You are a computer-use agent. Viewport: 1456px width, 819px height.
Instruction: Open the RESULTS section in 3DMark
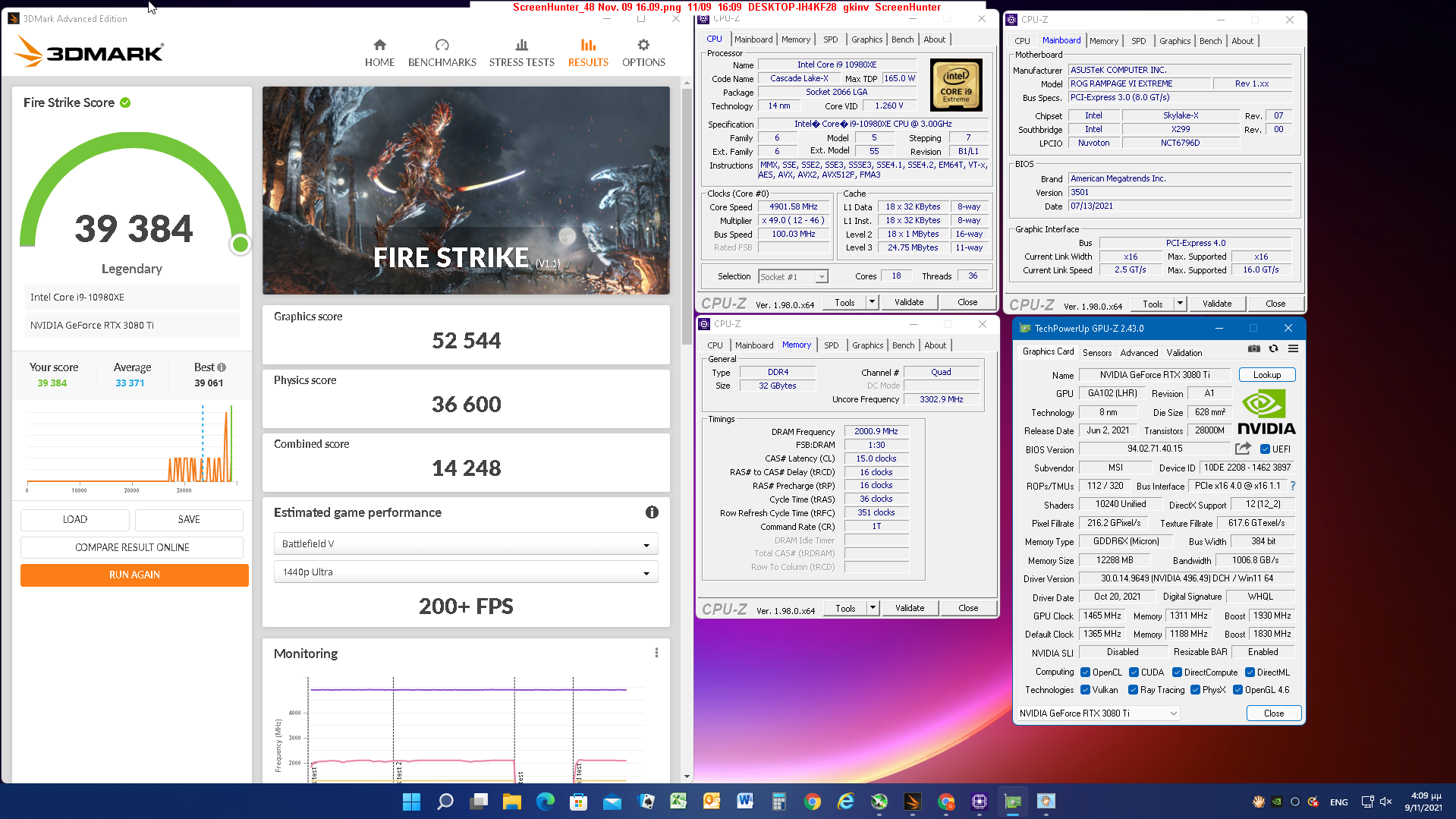[x=588, y=53]
